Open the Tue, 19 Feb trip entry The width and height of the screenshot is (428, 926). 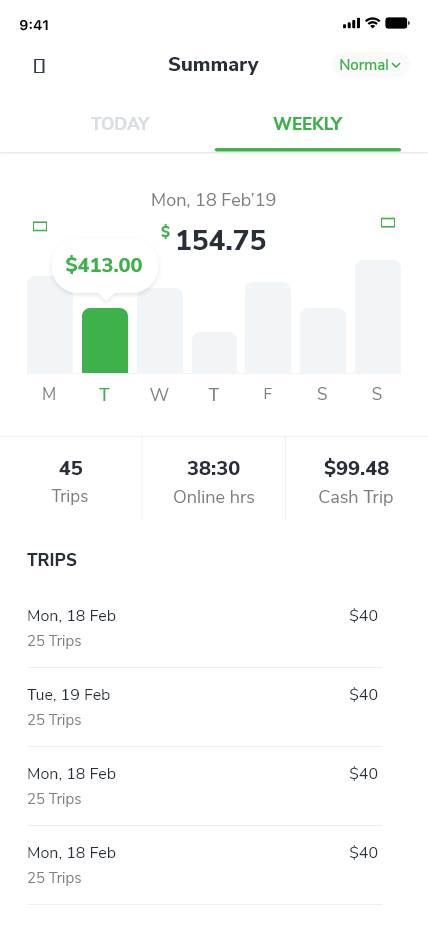tap(204, 707)
